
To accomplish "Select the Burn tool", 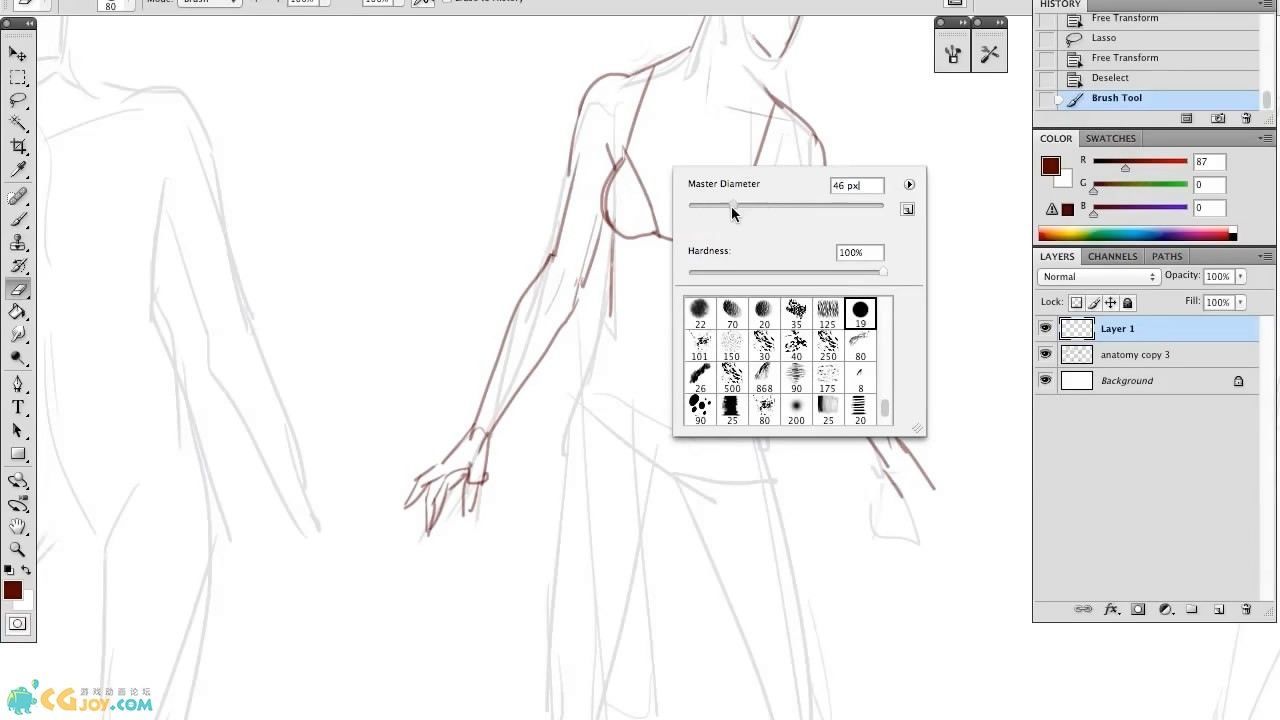I will [x=18, y=358].
